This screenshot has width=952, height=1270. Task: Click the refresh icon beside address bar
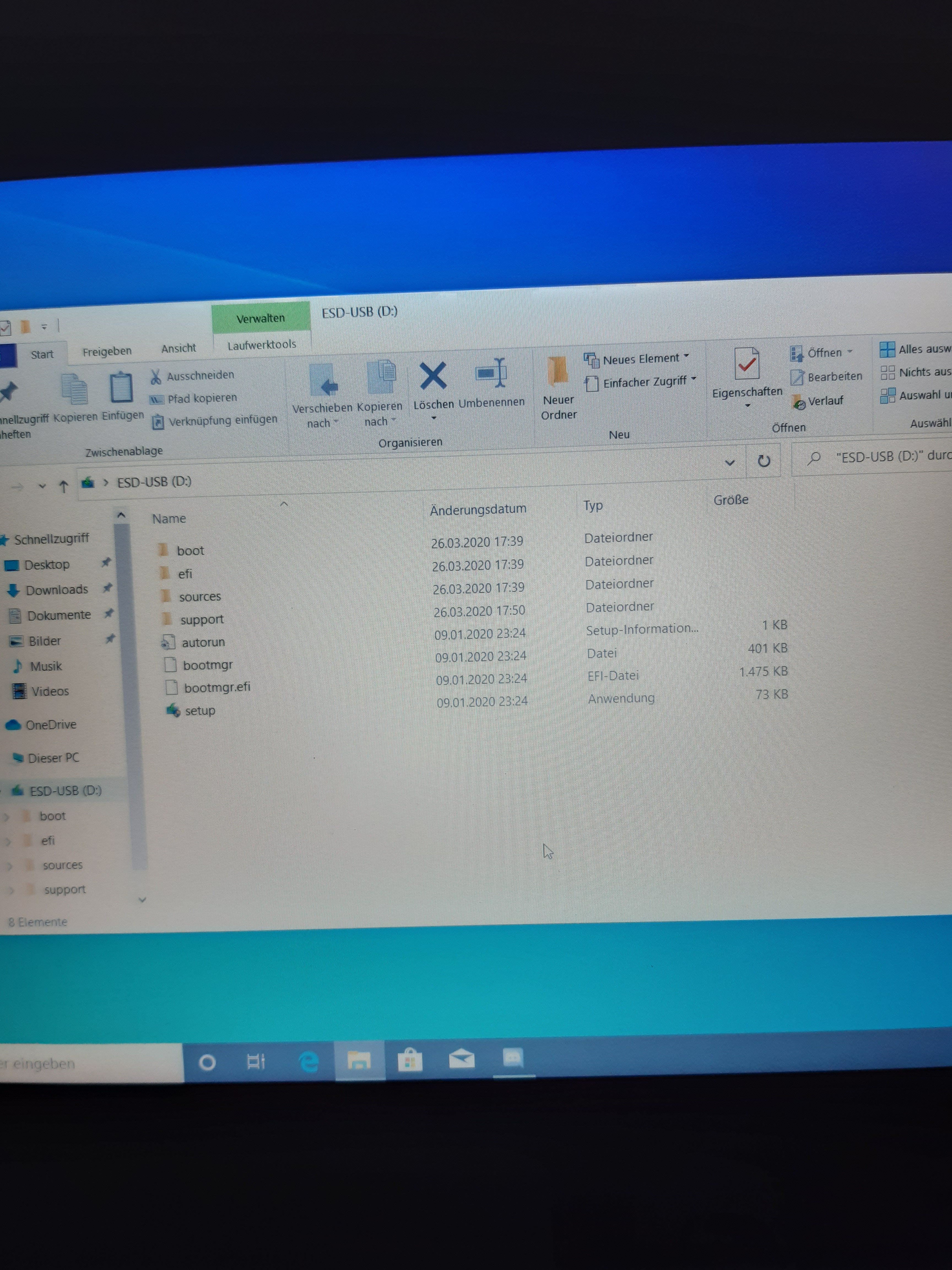click(x=764, y=461)
